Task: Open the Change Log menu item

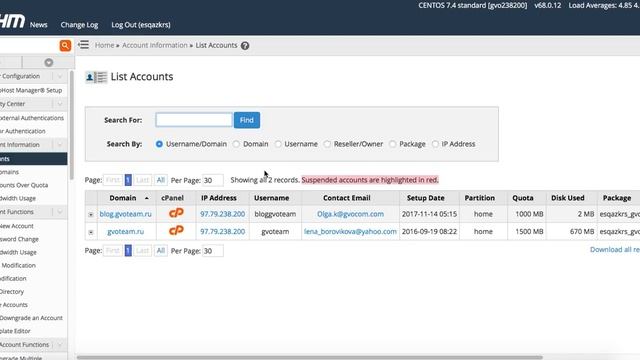Action: (79, 25)
